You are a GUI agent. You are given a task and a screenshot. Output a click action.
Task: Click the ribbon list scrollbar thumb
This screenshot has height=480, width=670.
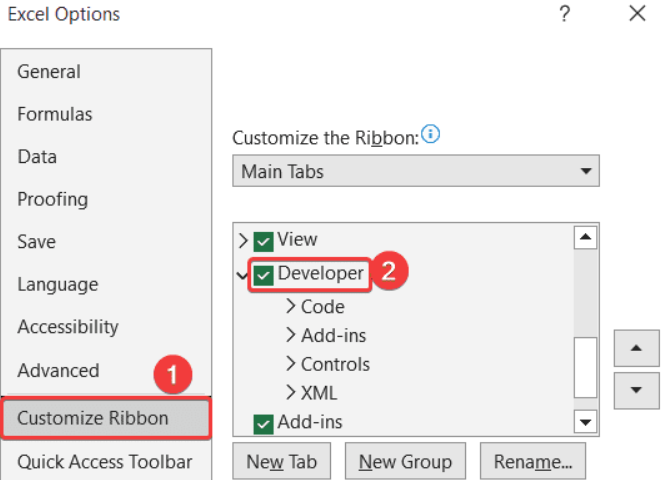click(585, 368)
